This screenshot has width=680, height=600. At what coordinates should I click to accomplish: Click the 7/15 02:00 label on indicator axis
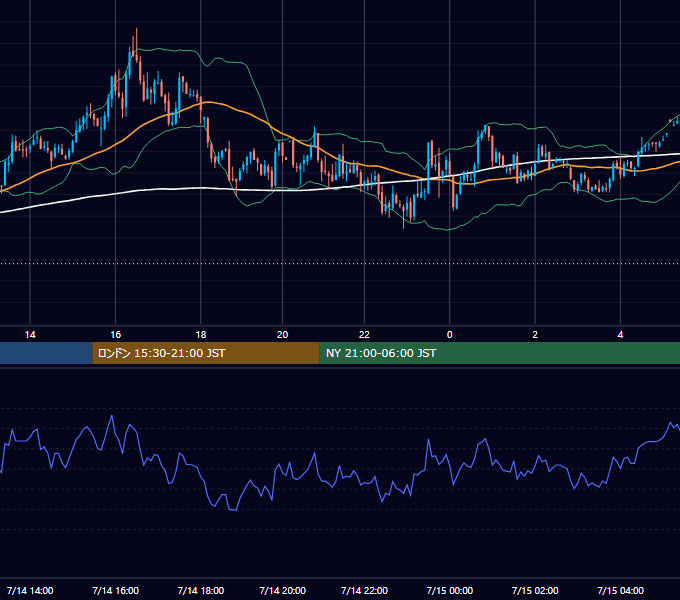(x=535, y=590)
